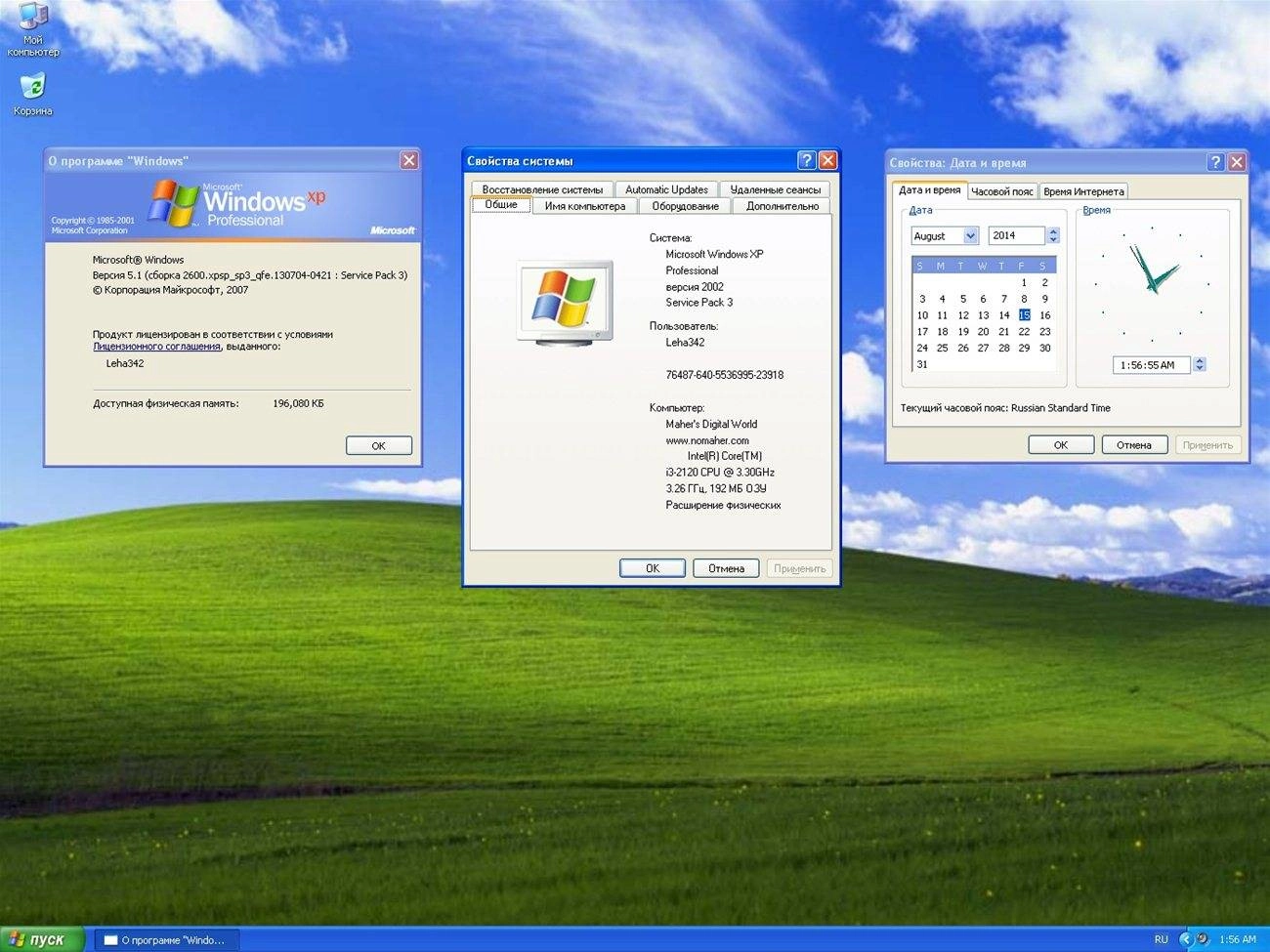Click the time field showing 1:56:55 AM

point(1152,365)
